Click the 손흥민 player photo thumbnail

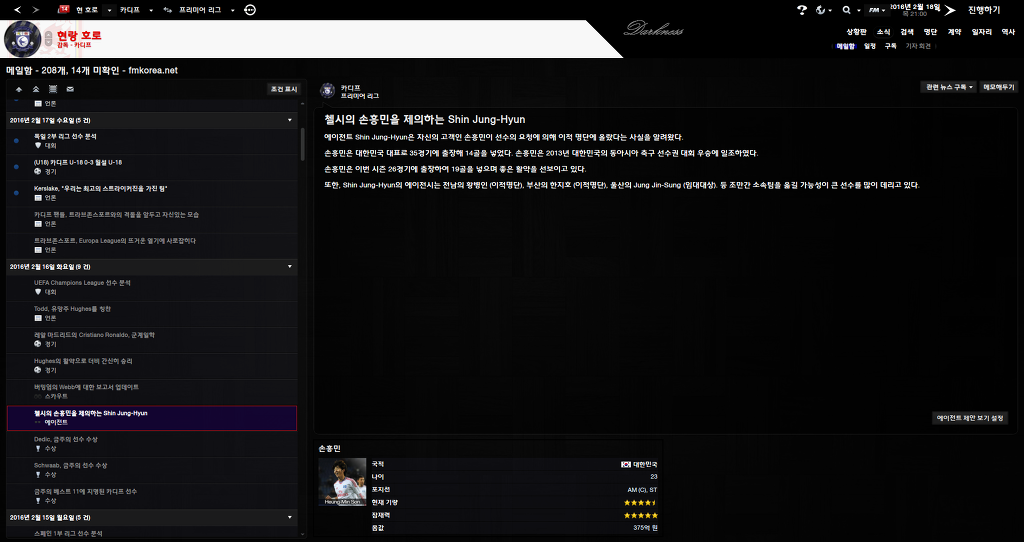tap(342, 482)
